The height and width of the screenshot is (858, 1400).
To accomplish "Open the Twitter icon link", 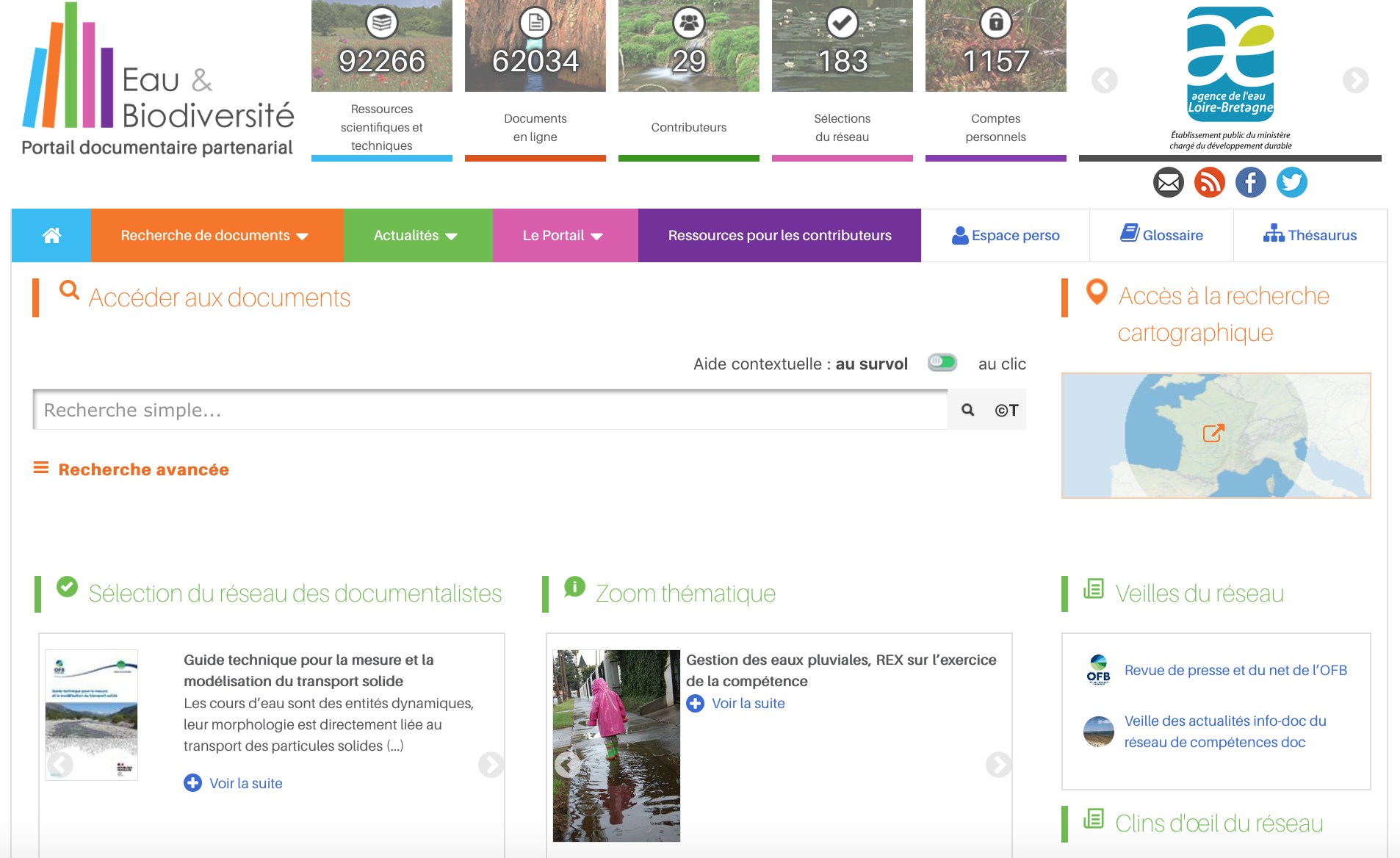I will (1291, 182).
